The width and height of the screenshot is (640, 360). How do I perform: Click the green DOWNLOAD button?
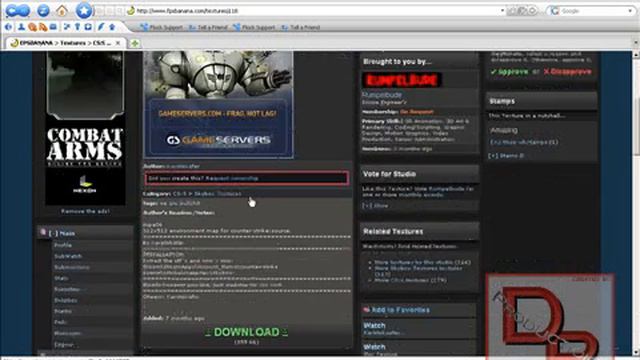247,332
